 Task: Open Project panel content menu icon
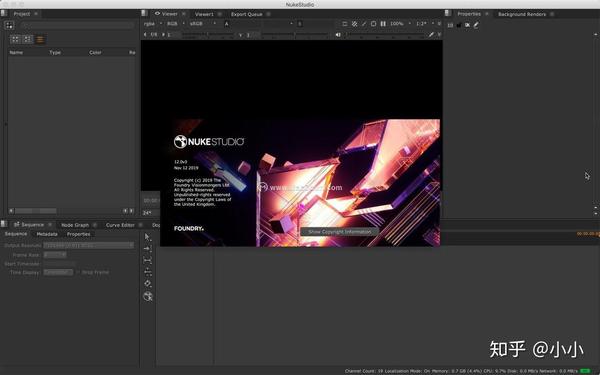[4, 13]
